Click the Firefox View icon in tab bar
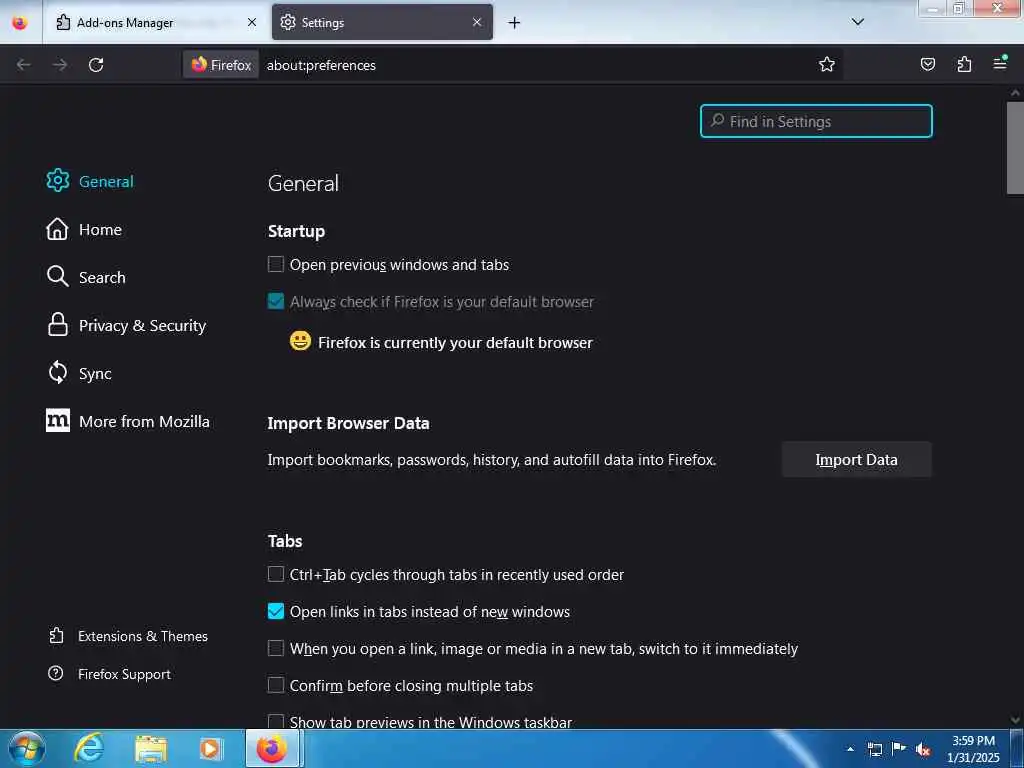1024x768 pixels. (x=20, y=22)
